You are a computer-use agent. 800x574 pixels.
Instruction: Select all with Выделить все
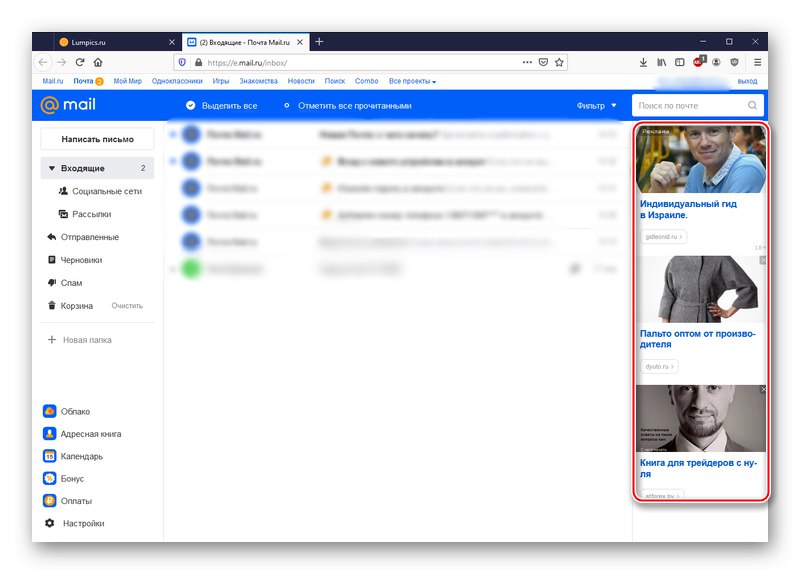point(221,106)
